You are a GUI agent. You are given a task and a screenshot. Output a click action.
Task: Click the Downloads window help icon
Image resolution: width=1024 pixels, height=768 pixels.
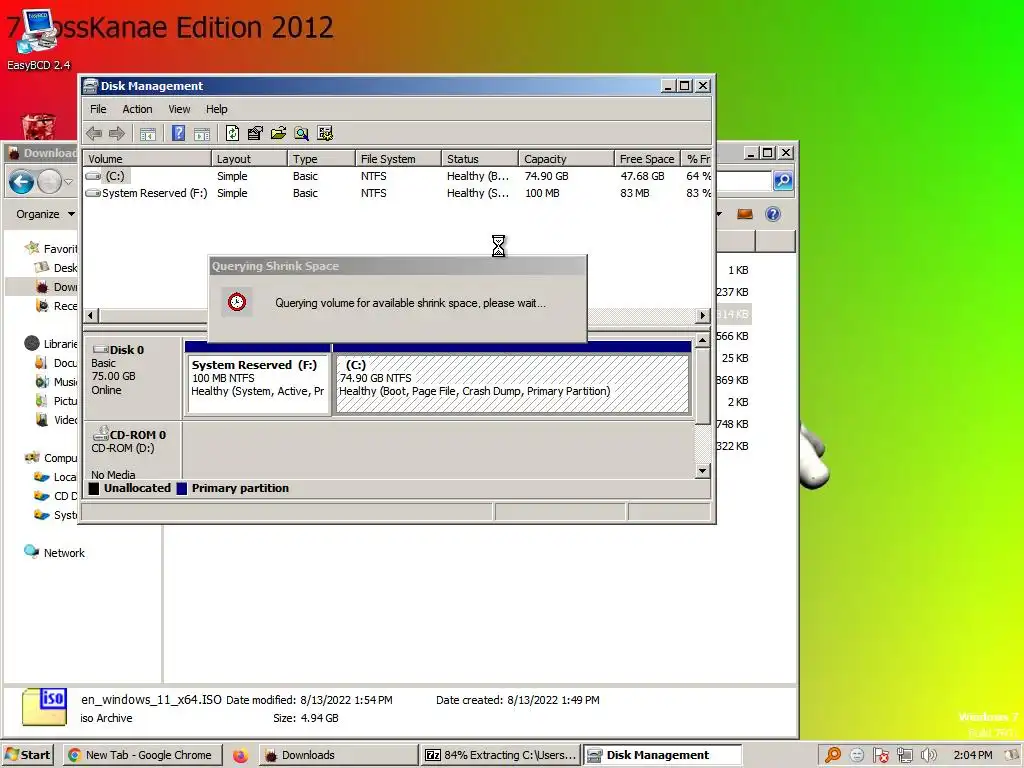point(773,214)
